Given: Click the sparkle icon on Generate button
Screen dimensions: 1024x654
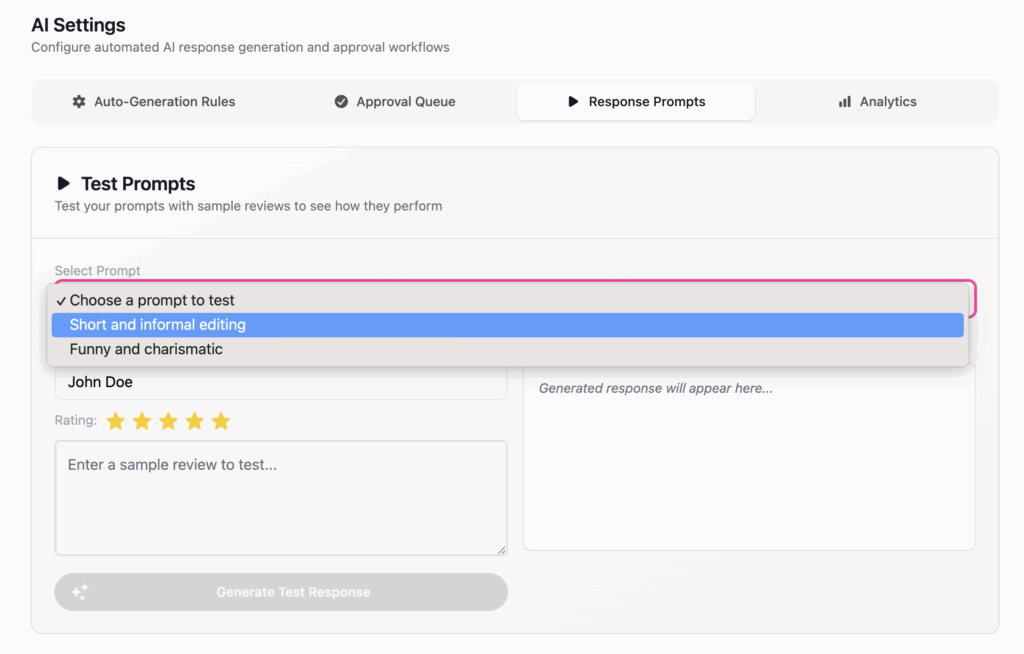Looking at the screenshot, I should (80, 592).
